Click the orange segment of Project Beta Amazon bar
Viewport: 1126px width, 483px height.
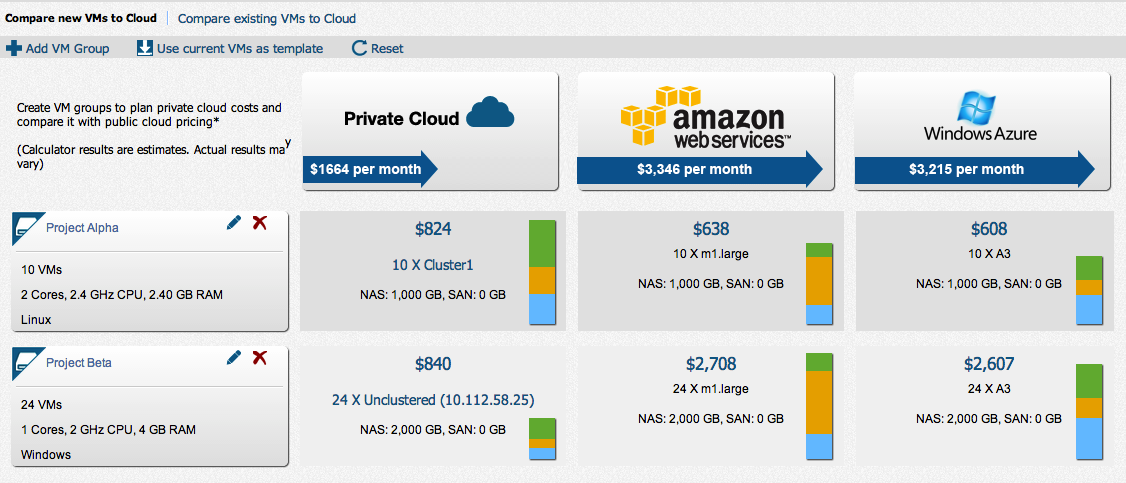coord(819,403)
